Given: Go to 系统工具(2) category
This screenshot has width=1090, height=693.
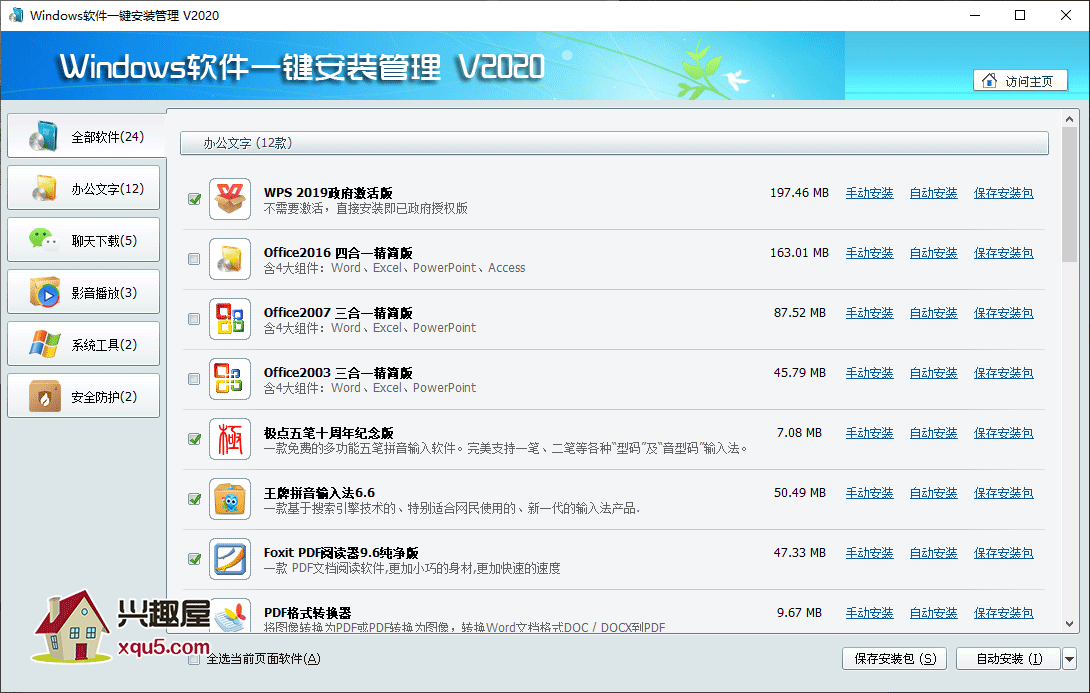Looking at the screenshot, I should [83, 344].
